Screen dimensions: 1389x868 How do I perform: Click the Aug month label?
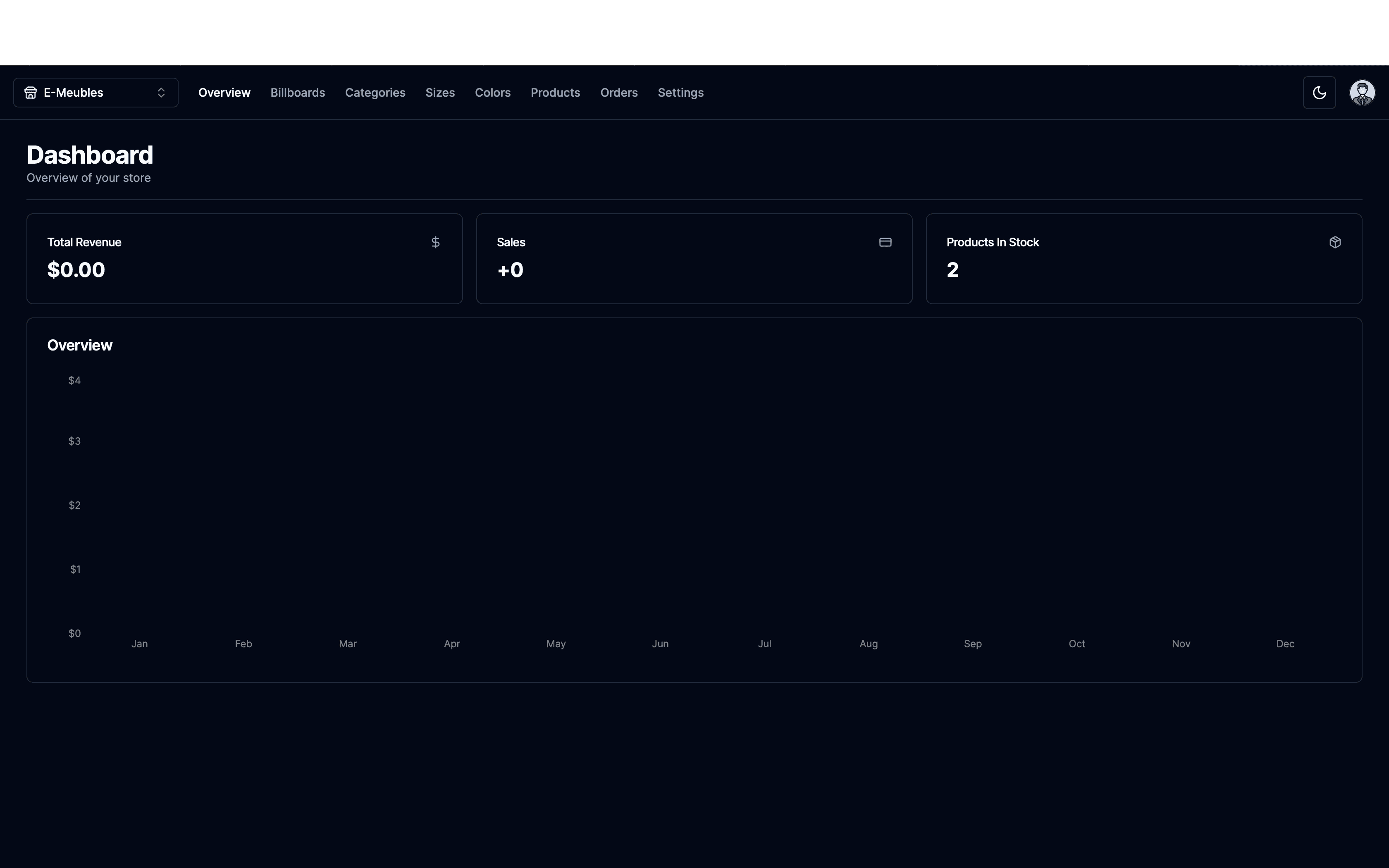(x=869, y=644)
